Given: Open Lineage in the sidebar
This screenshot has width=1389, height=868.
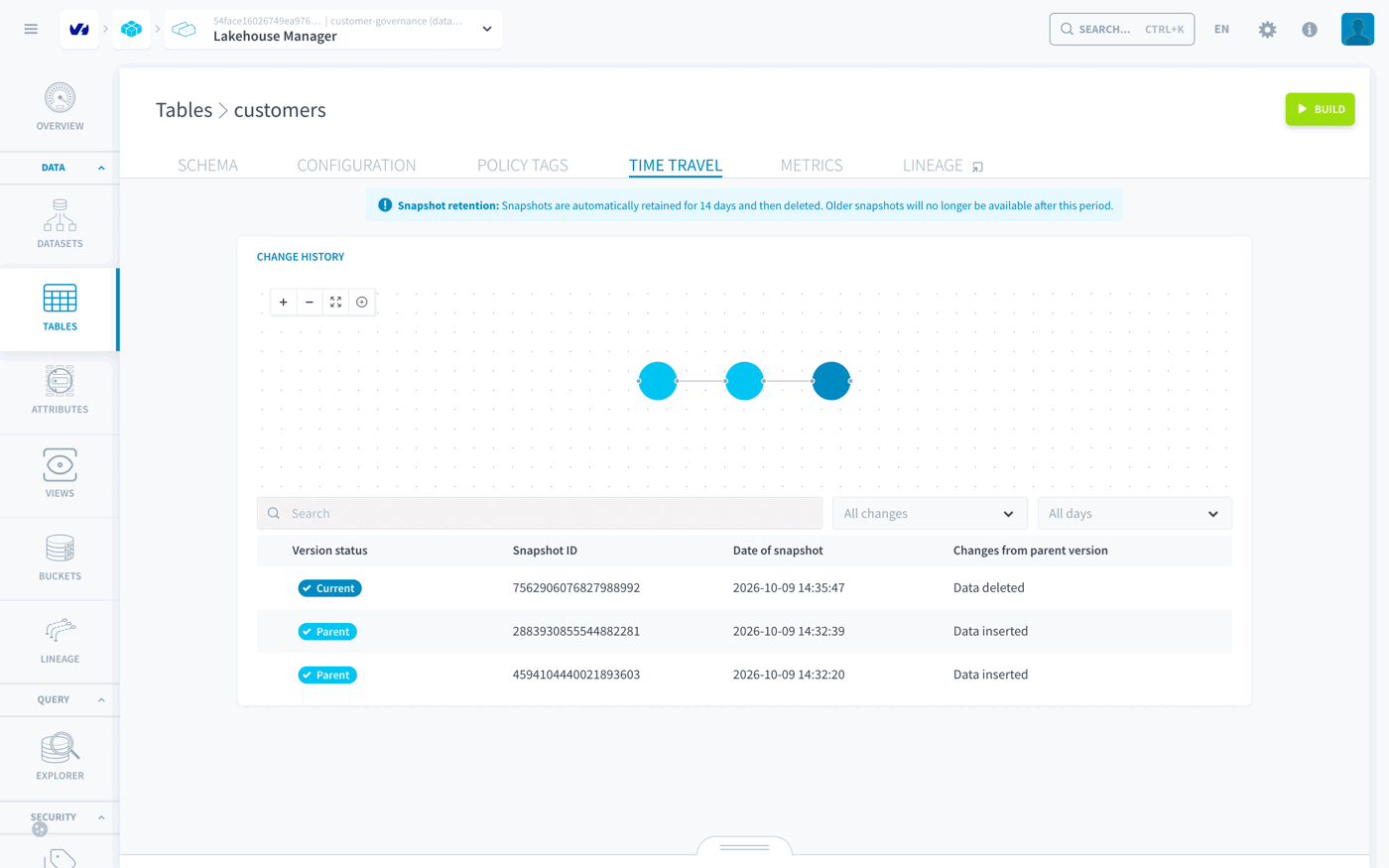Looking at the screenshot, I should coord(60,641).
